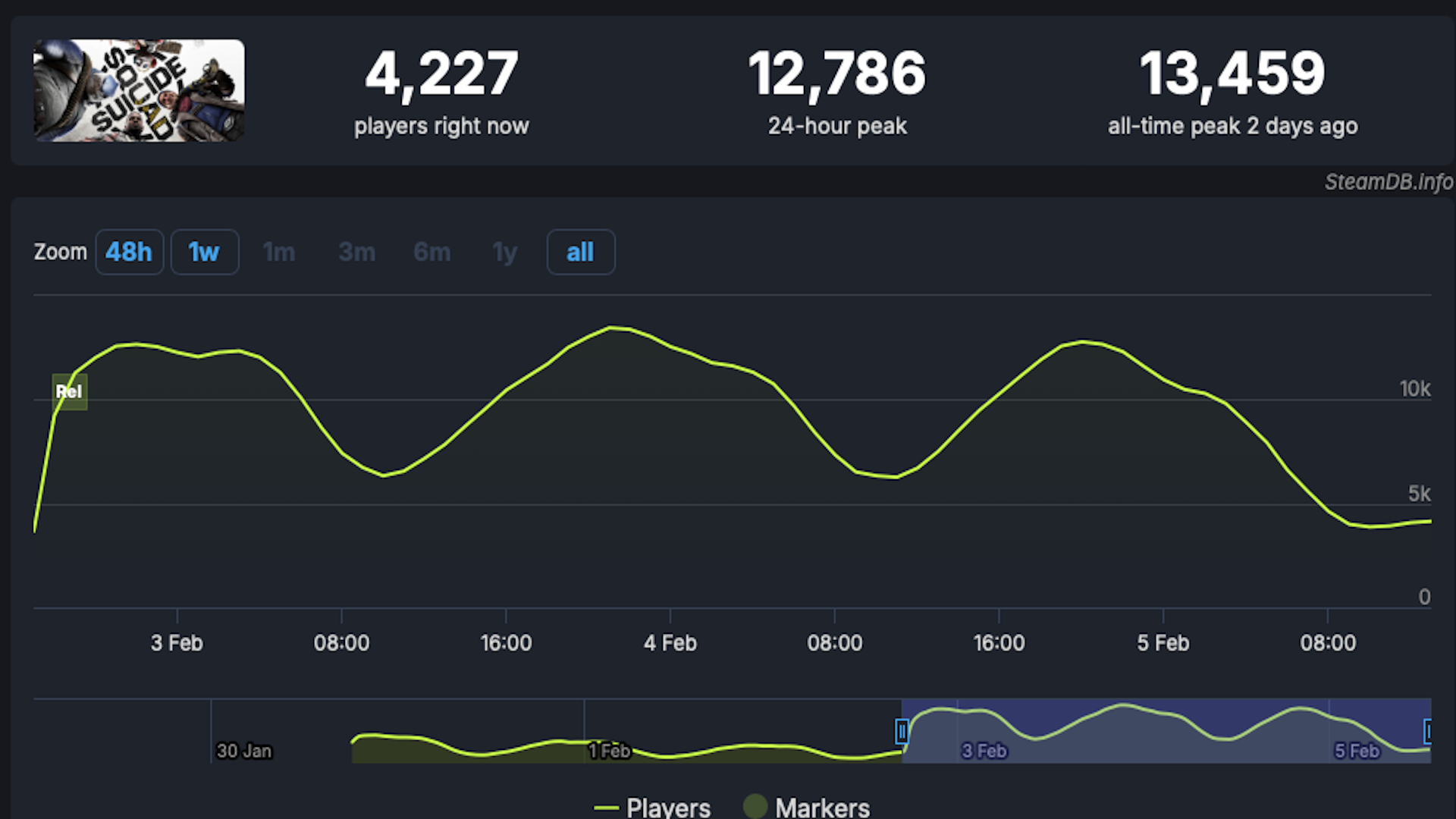Grab the left navigator range handle
The image size is (1456, 819).
[x=902, y=732]
